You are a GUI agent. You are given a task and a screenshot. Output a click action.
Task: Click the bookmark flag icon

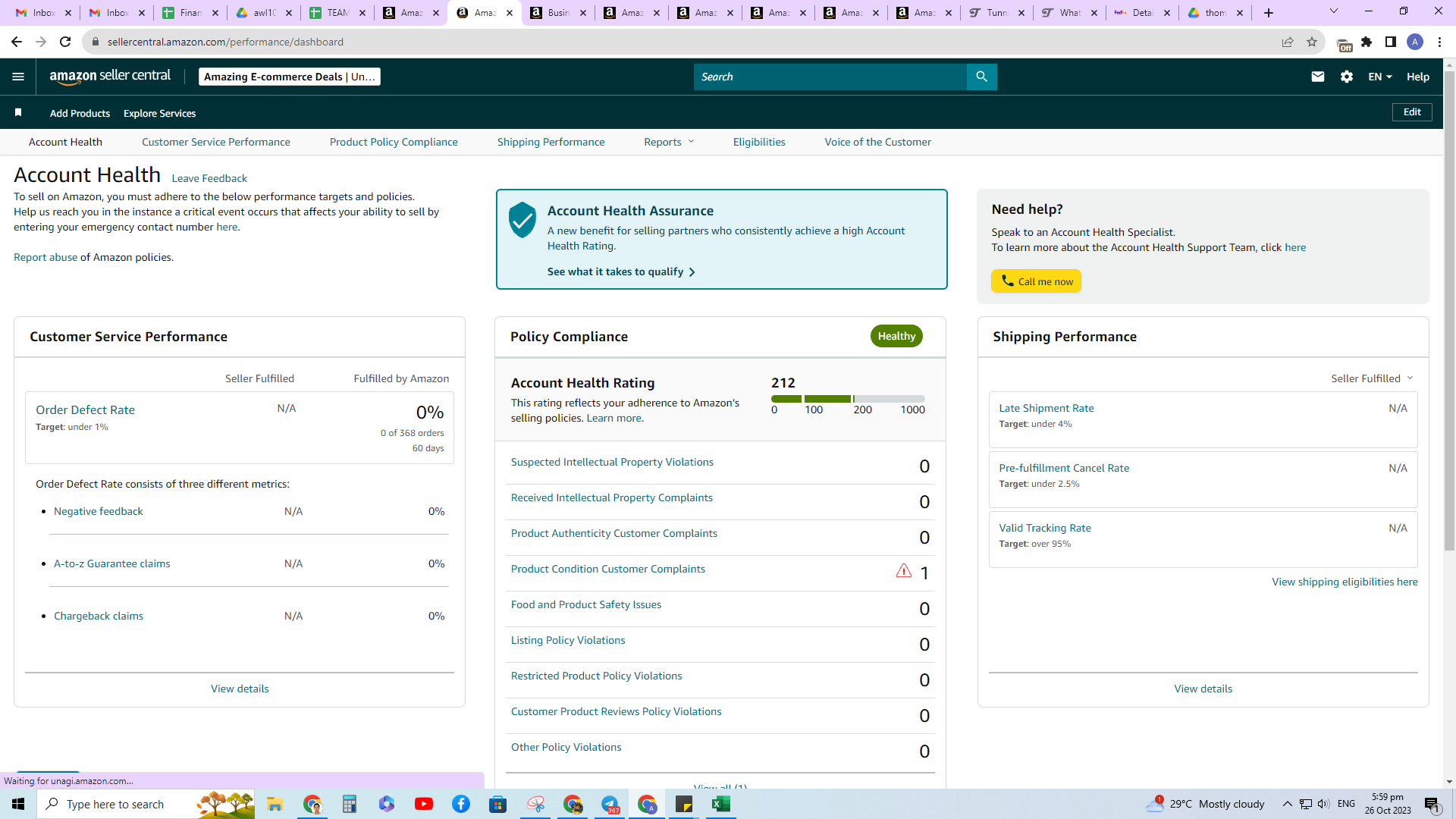coord(18,113)
